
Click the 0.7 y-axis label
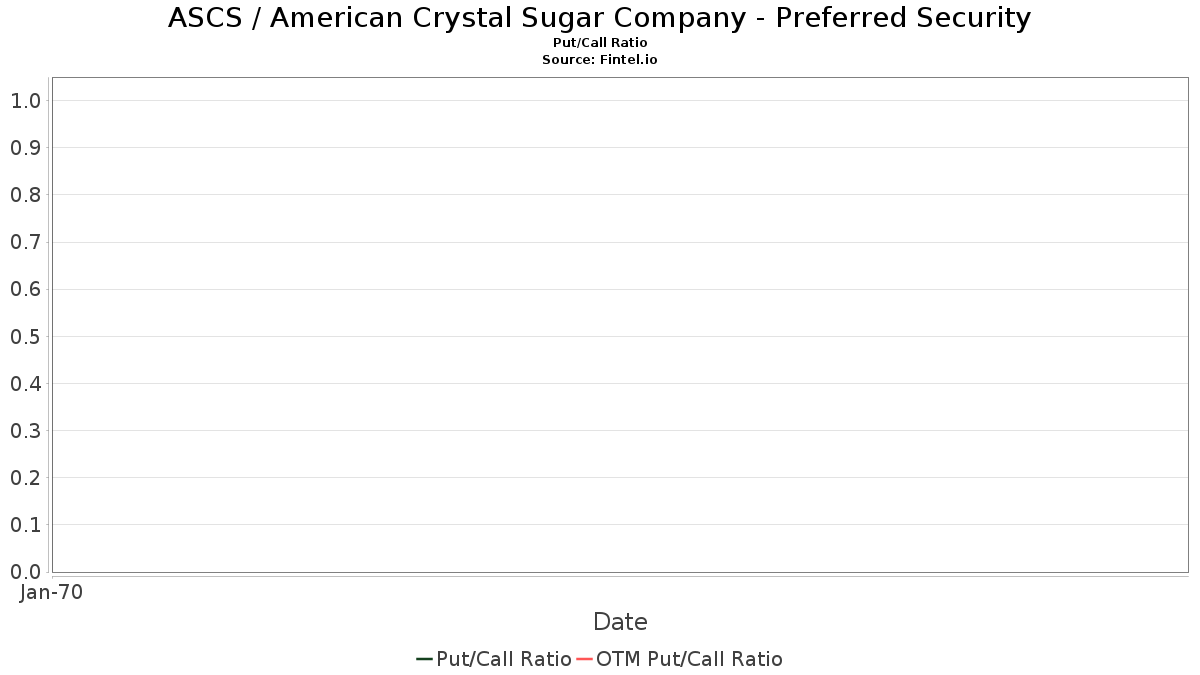pyautogui.click(x=25, y=242)
